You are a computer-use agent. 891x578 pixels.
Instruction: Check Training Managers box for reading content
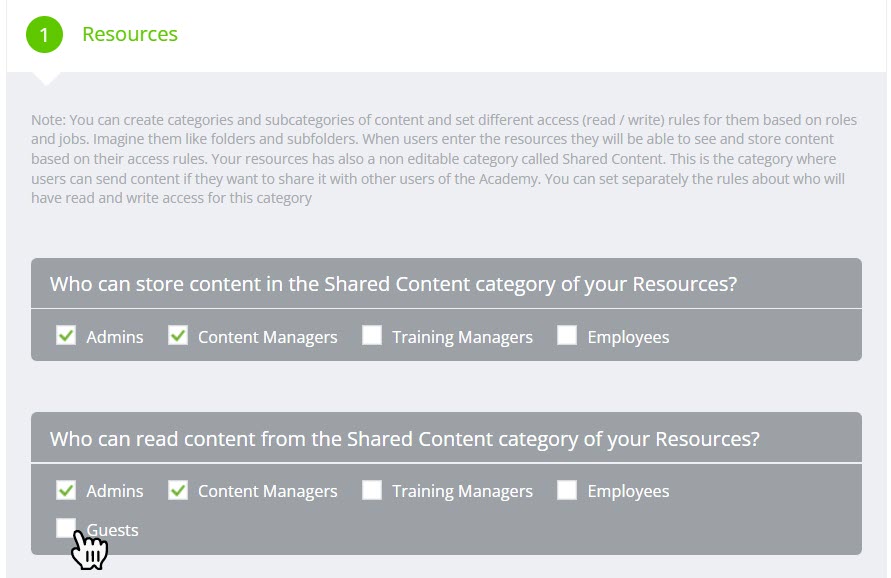(372, 490)
